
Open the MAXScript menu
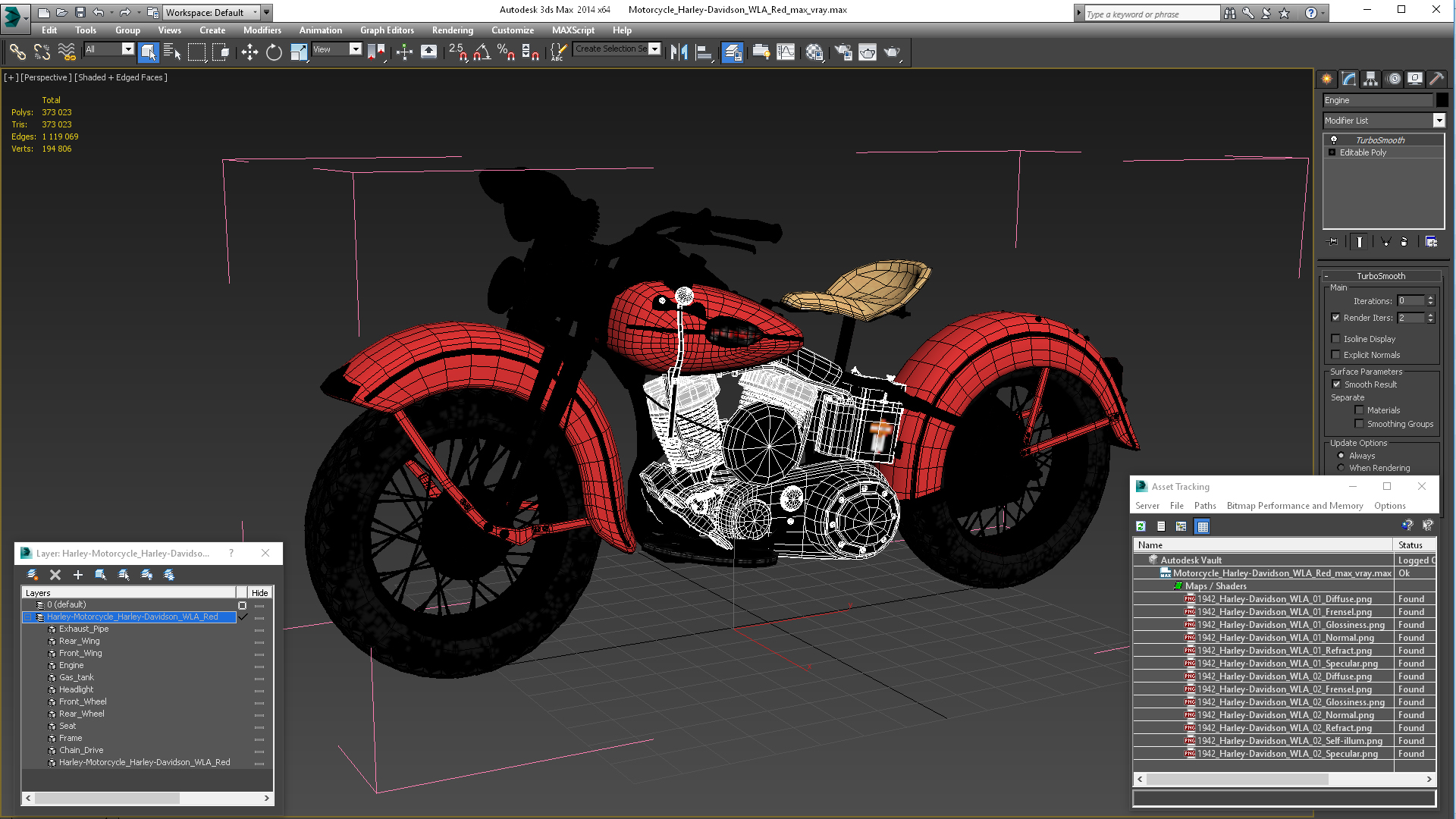coord(573,30)
